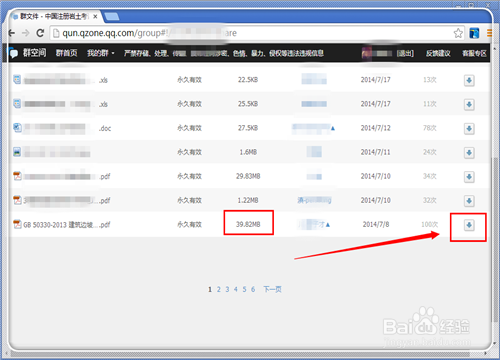Viewport: 500px width, 360px height.
Task: Expand the 我的群 dropdown
Action: click(101, 53)
